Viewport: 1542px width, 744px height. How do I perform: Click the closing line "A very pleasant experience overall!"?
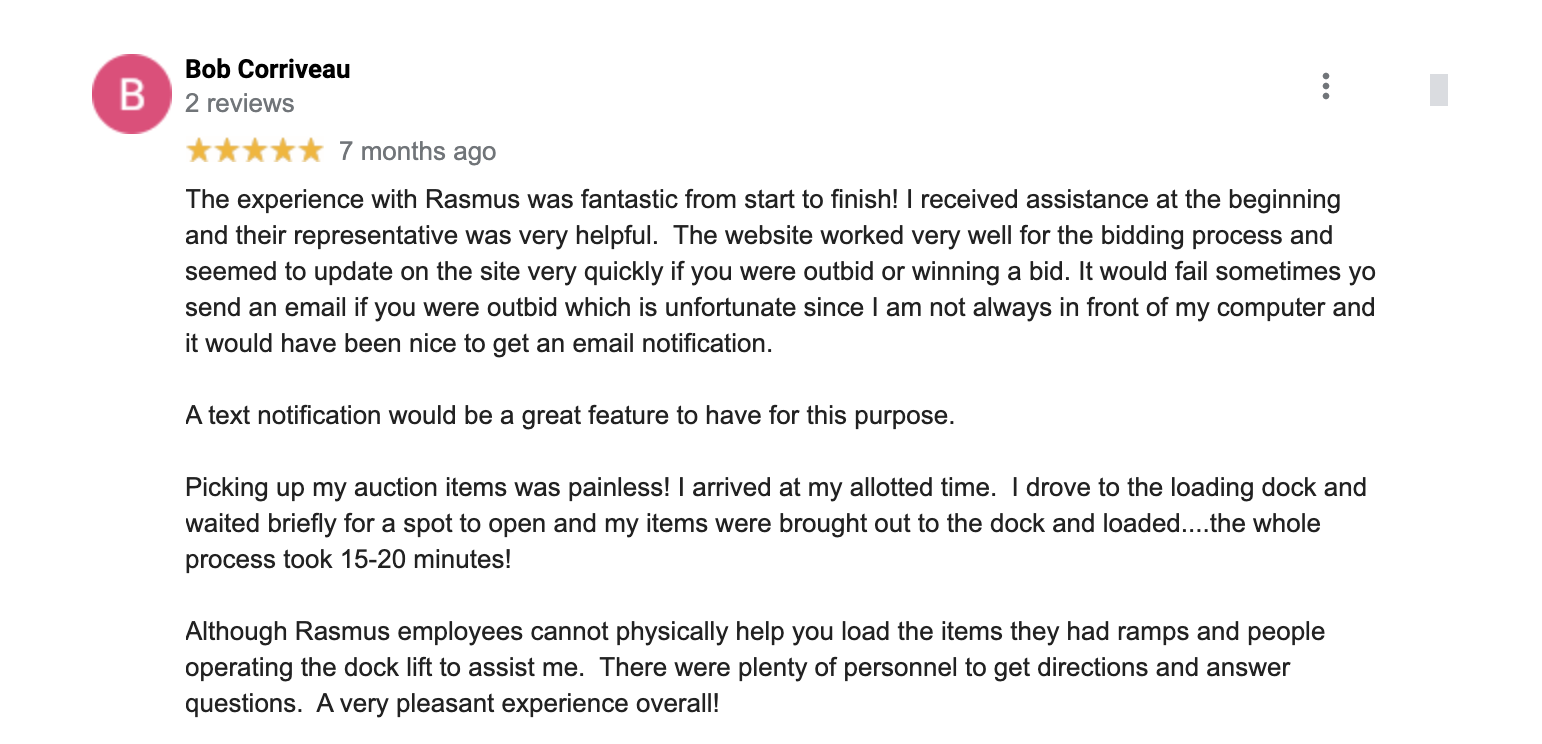tap(518, 703)
